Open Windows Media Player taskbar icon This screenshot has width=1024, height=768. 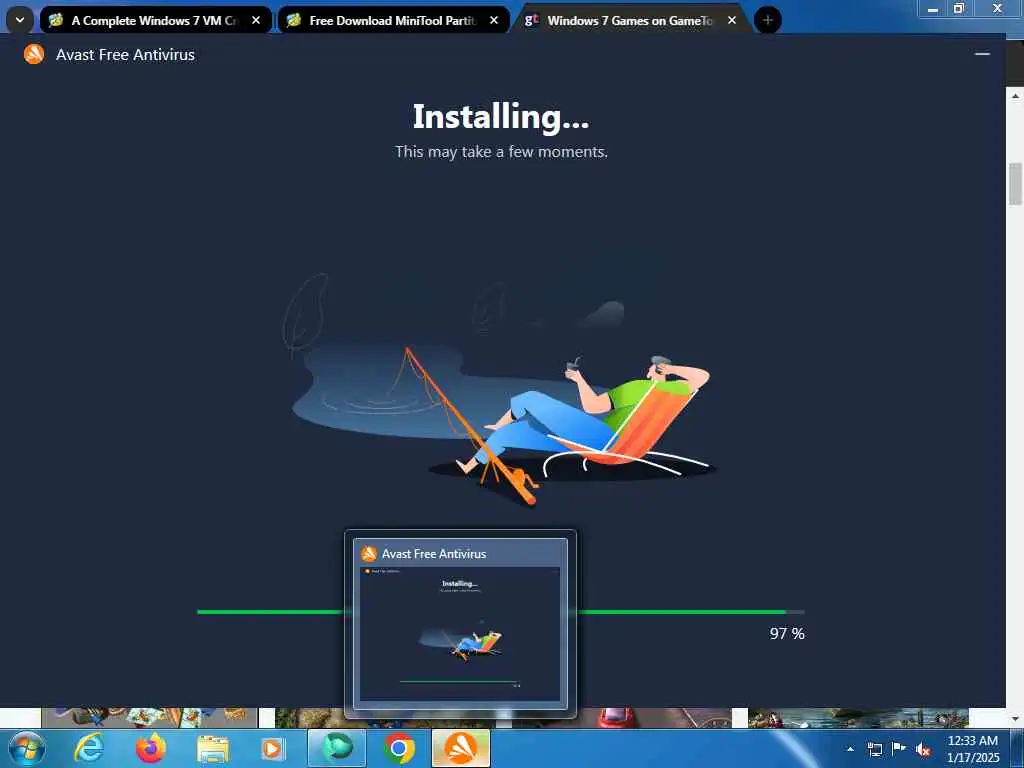[x=272, y=749]
